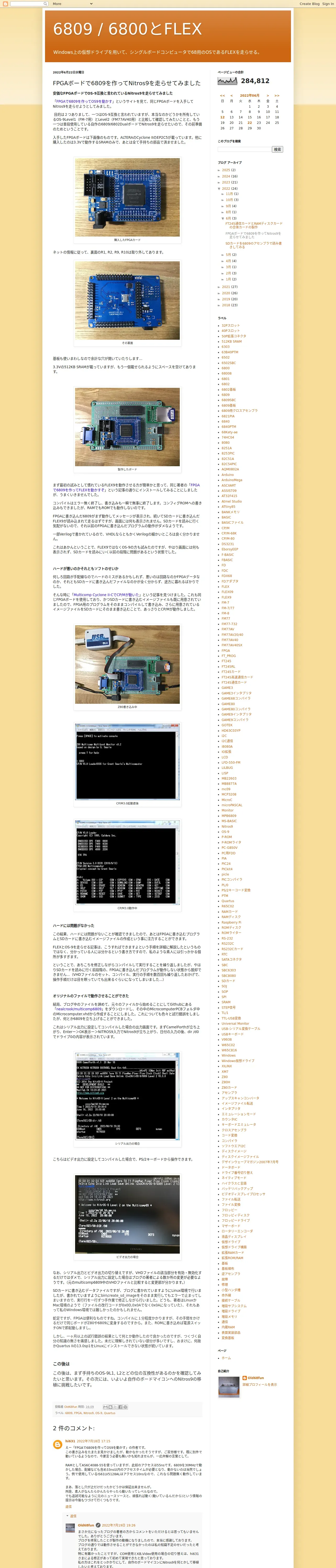
Task: Expand the 2024 archive year
Action: click(x=220, y=176)
